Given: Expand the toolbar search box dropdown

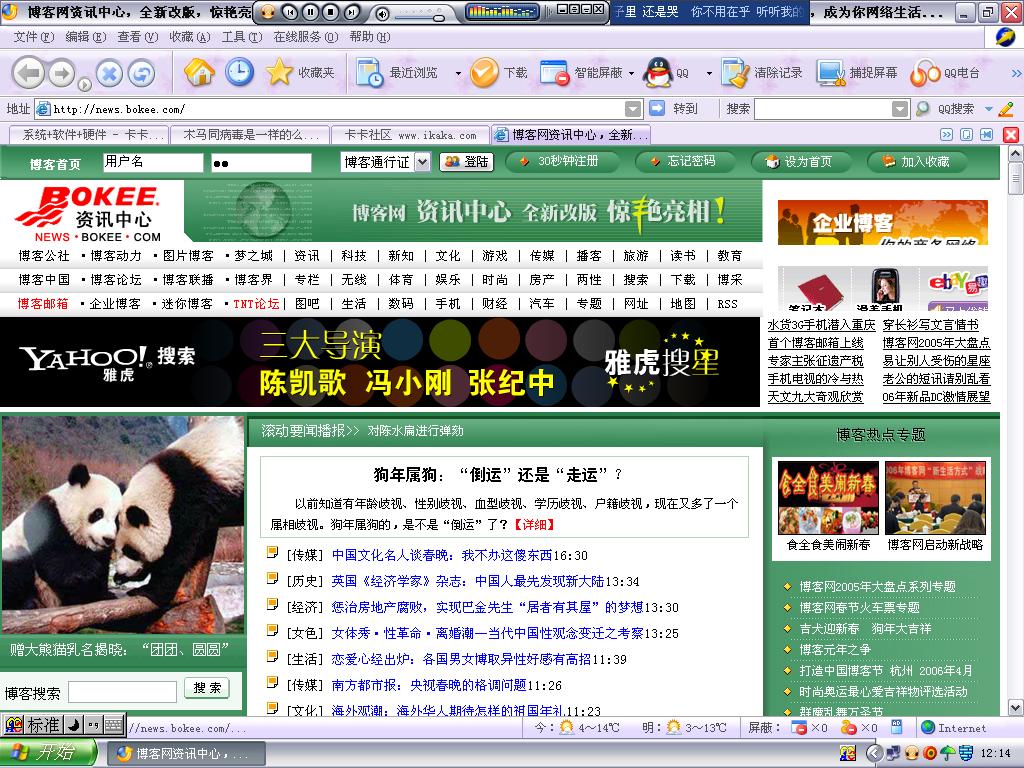Looking at the screenshot, I should pos(897,109).
